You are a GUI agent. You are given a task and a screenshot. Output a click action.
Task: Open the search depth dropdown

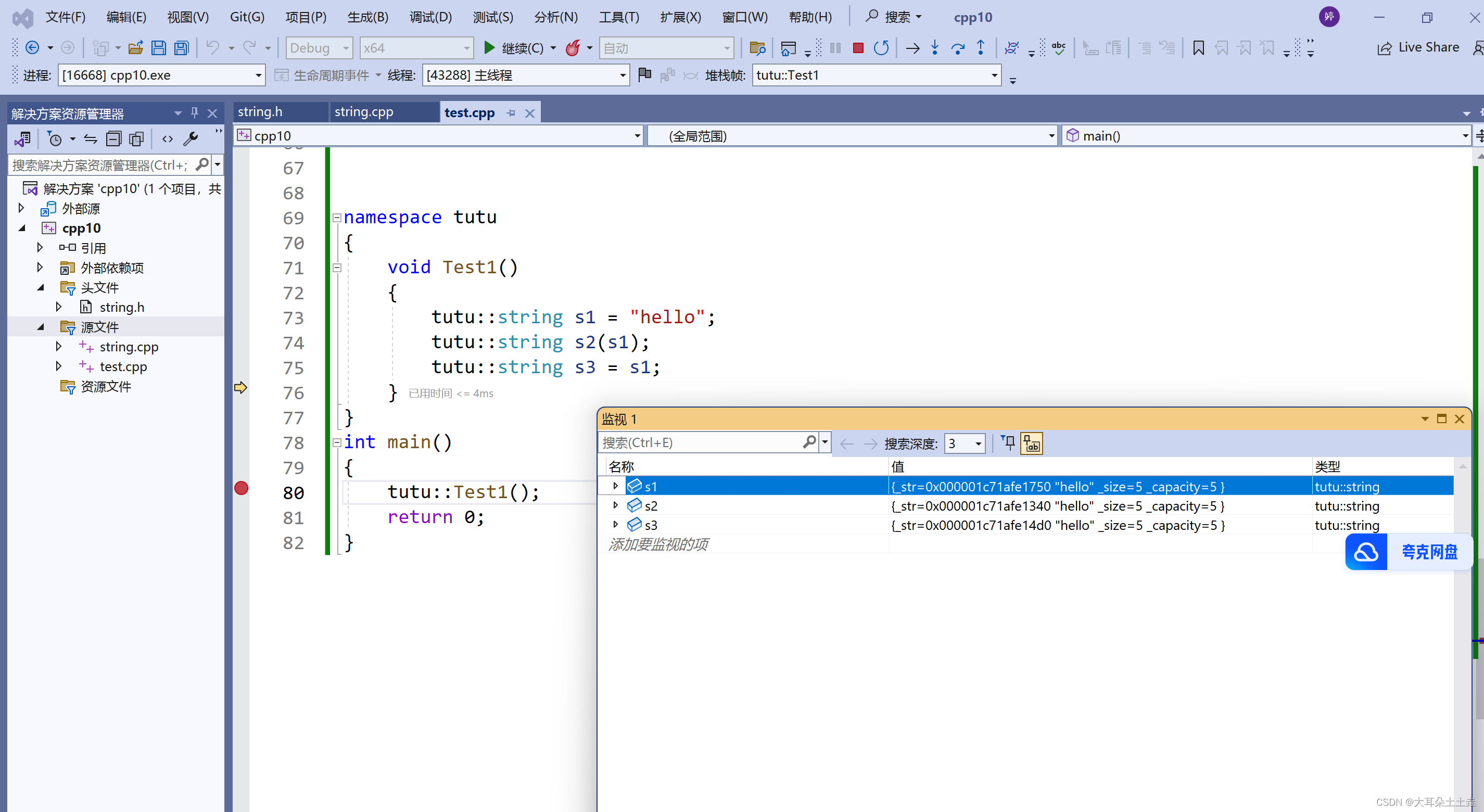978,443
